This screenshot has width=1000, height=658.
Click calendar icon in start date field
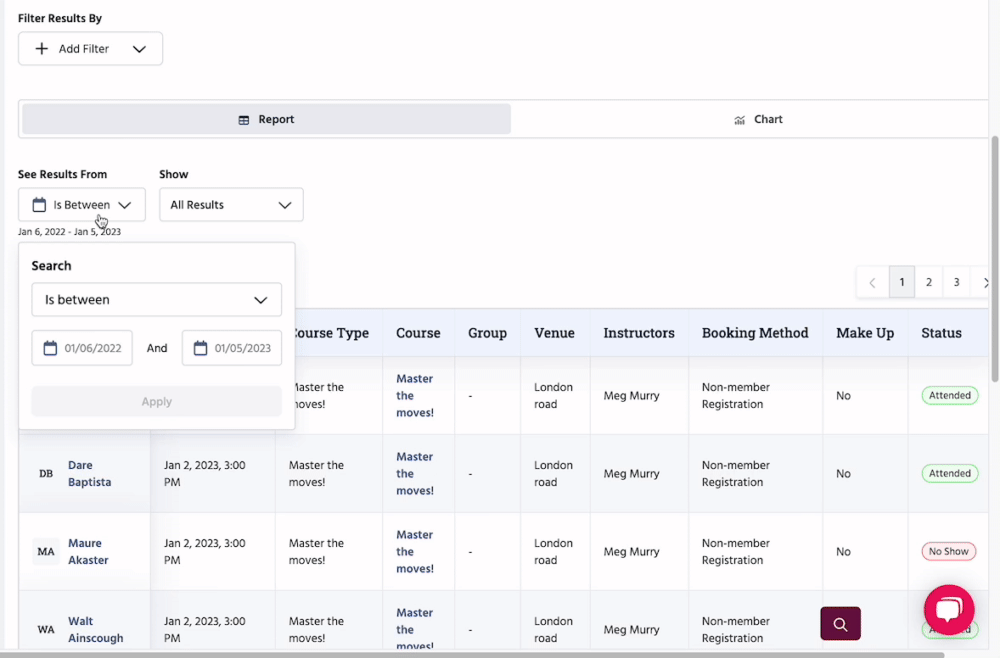coord(50,348)
